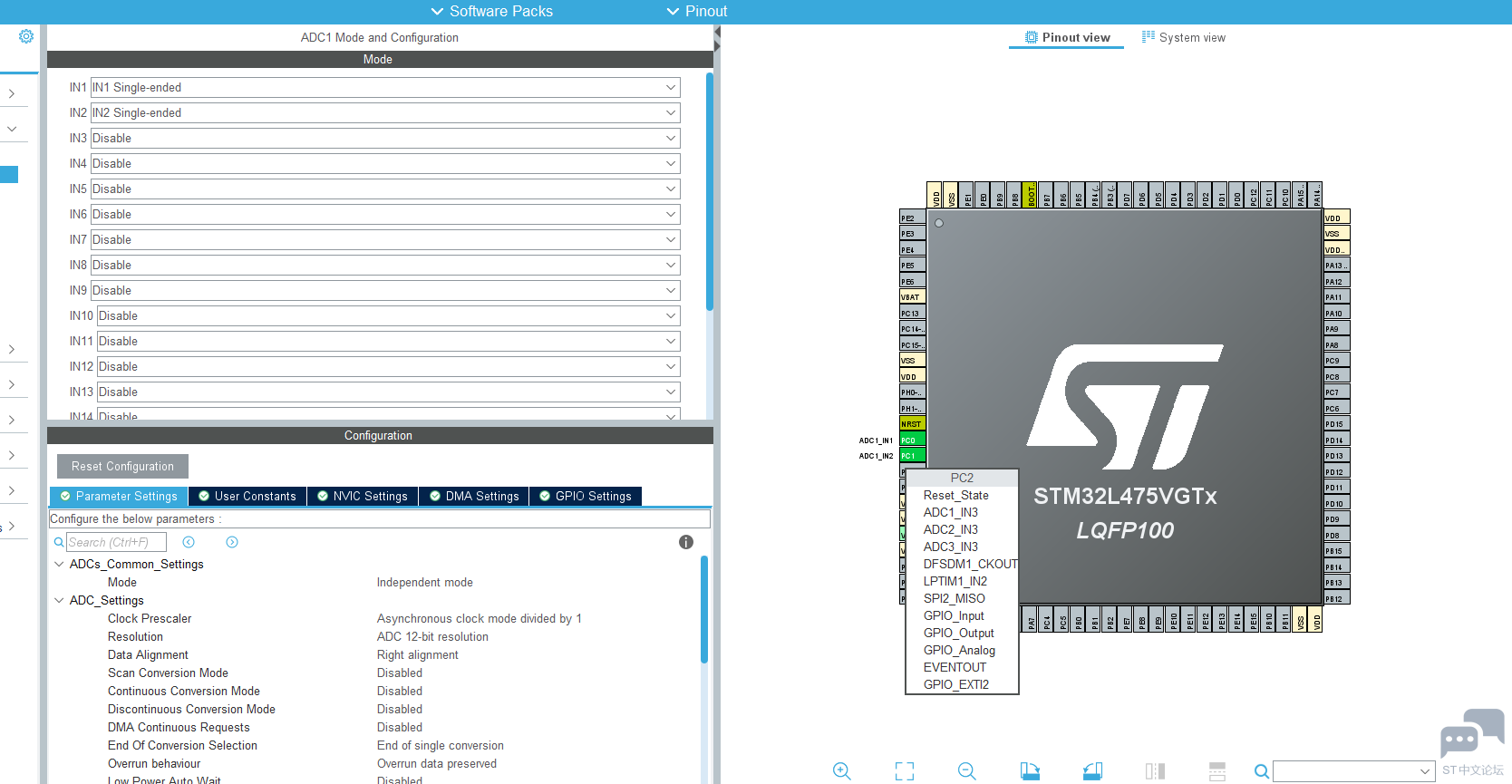The height and width of the screenshot is (784, 1512).
Task: Switch to Pinout view tab
Action: click(x=1067, y=37)
